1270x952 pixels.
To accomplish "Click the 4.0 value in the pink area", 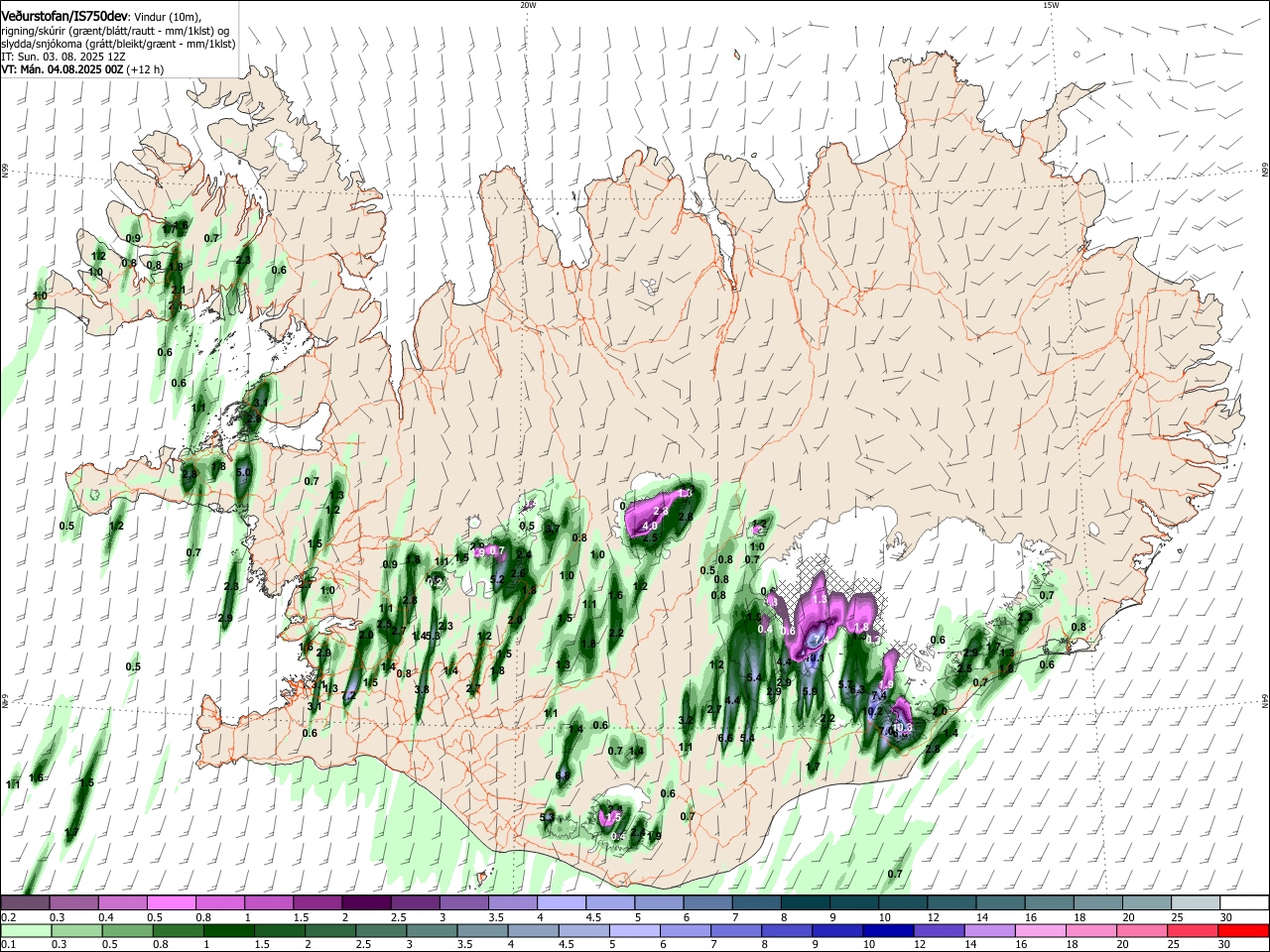I will coord(651,525).
